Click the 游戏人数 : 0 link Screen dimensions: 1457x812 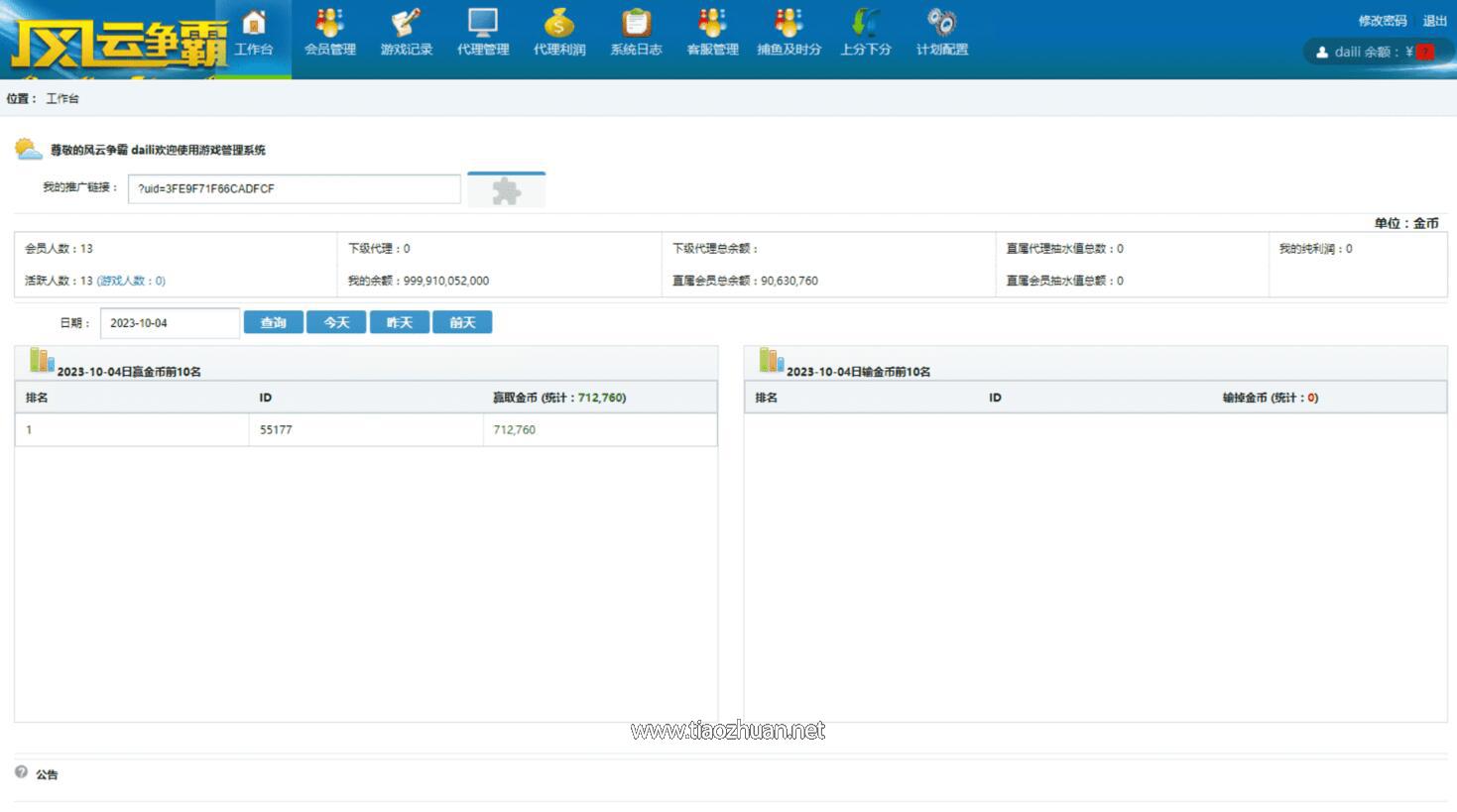(x=131, y=281)
